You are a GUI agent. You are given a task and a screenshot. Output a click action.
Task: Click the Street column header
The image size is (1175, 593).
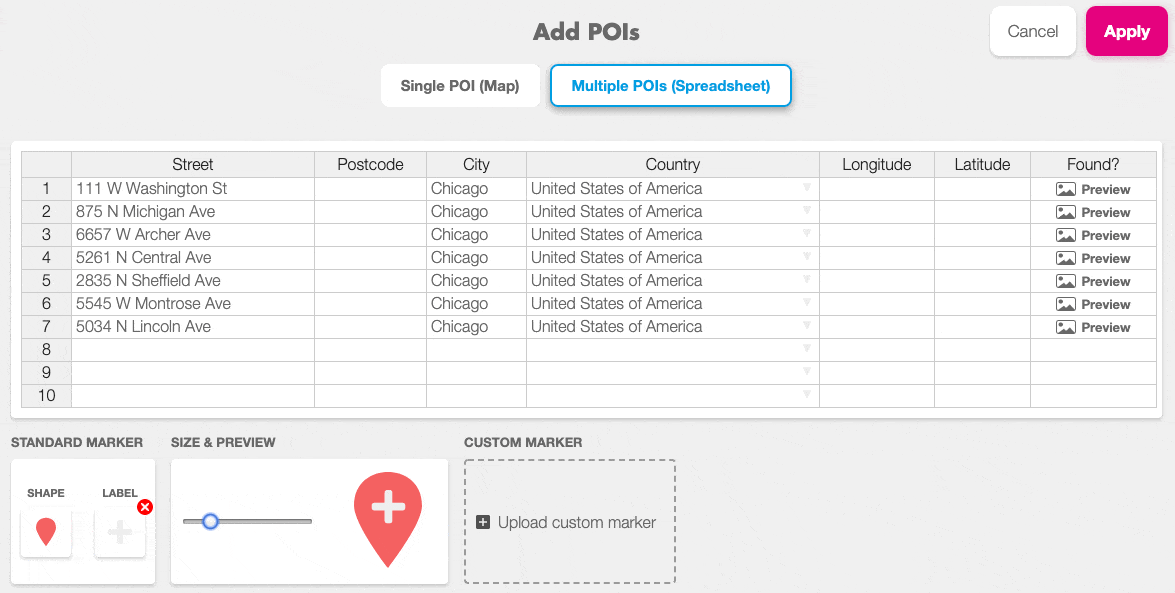192,165
